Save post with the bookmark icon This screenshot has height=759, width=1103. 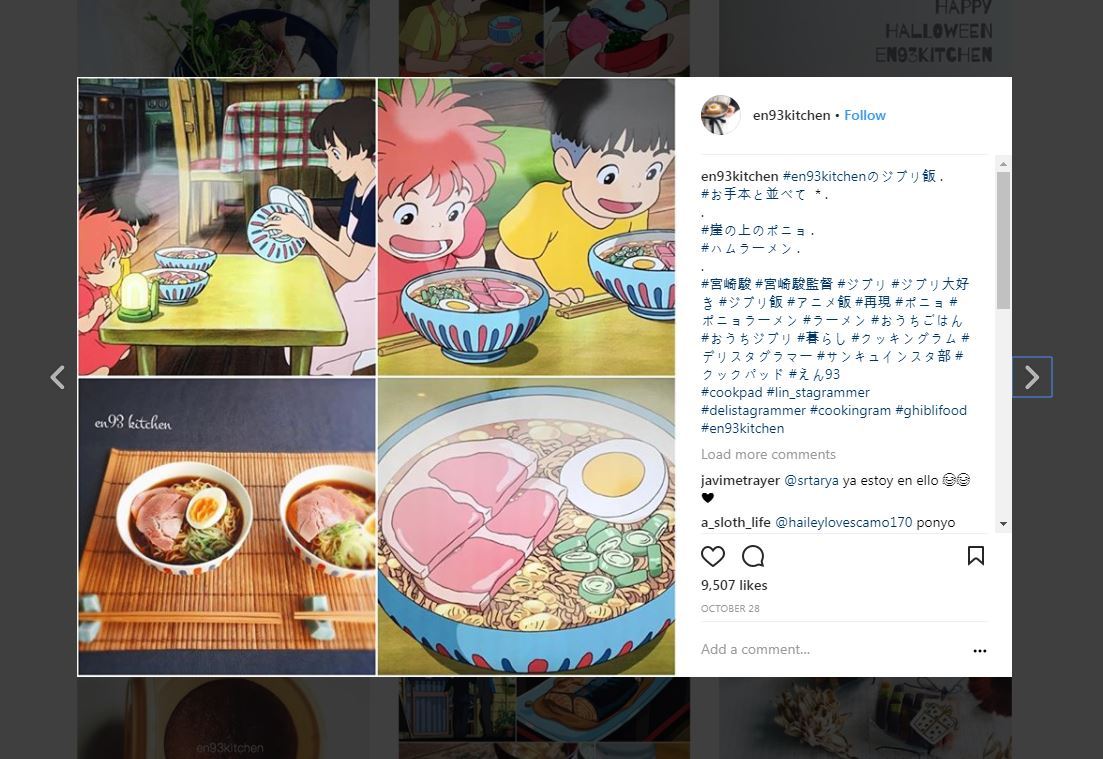976,556
